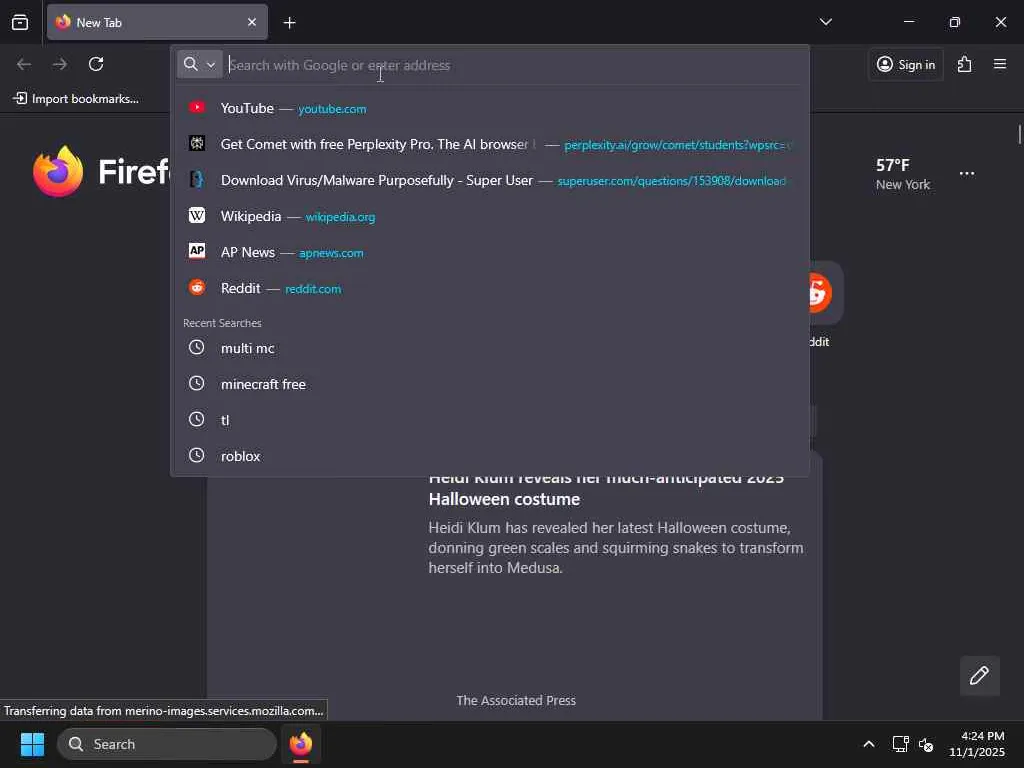Open the Extensions puzzle icon
This screenshot has width=1024, height=768.
pyautogui.click(x=964, y=64)
